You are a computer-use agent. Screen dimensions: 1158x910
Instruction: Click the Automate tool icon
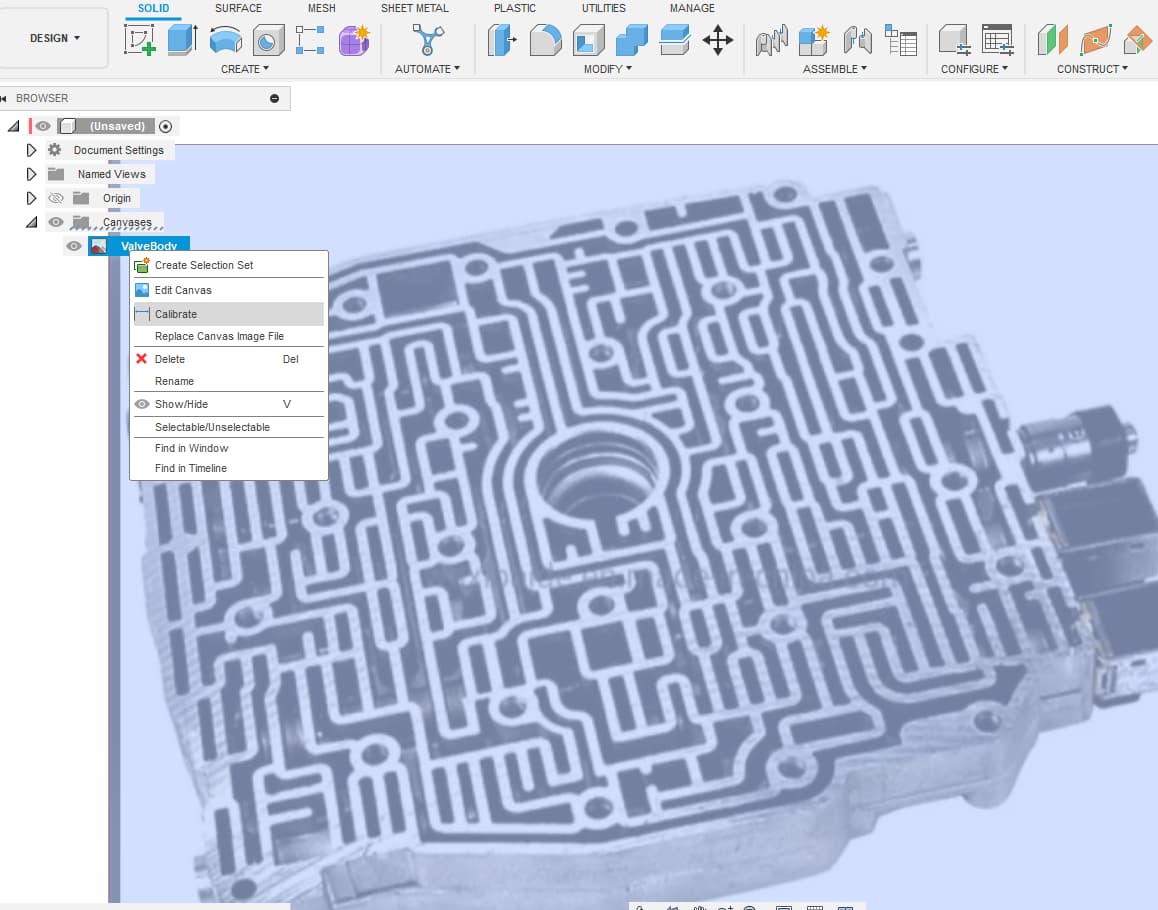(428, 40)
